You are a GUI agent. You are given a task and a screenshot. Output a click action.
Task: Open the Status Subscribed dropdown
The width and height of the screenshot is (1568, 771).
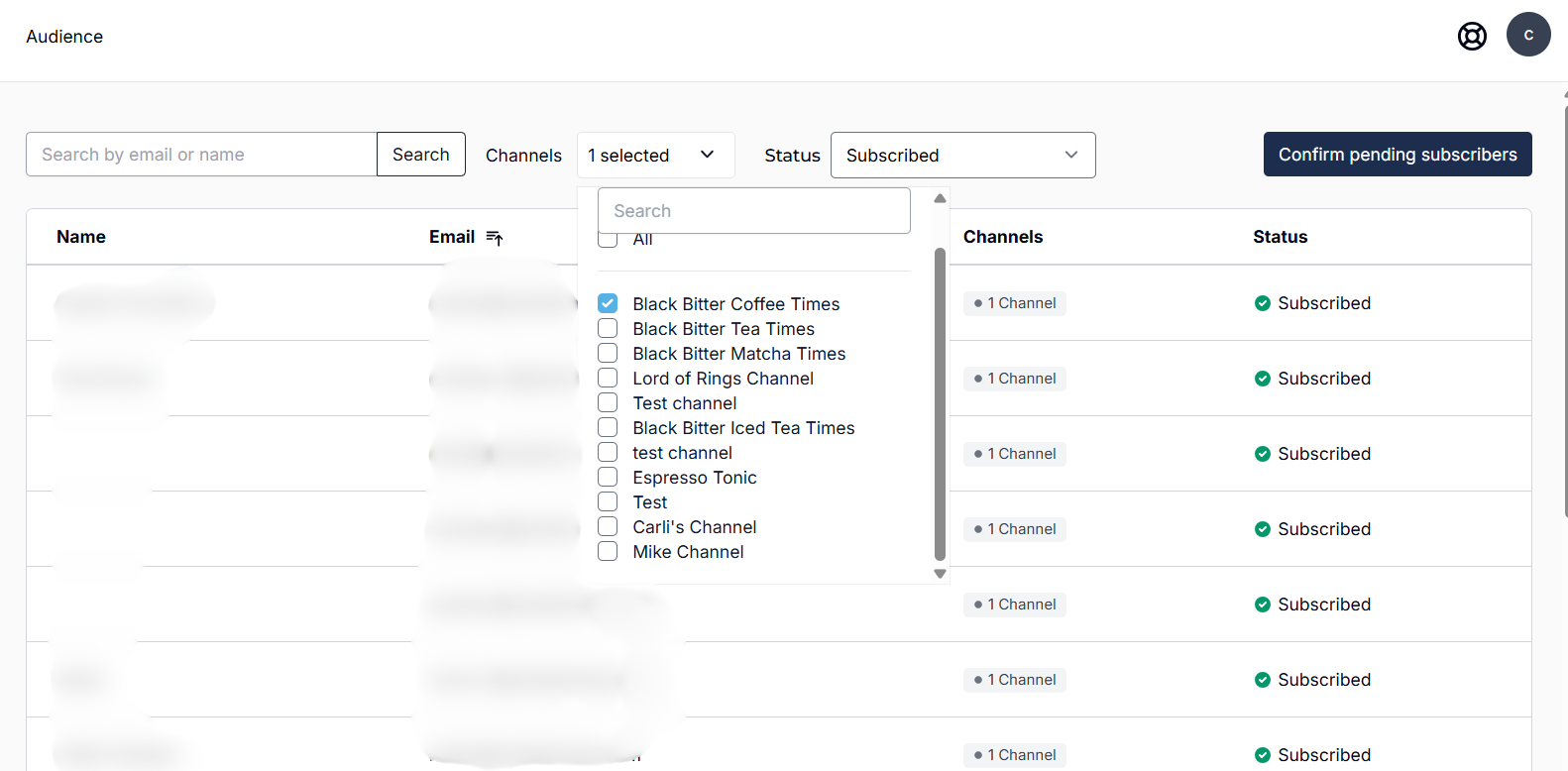(x=962, y=156)
